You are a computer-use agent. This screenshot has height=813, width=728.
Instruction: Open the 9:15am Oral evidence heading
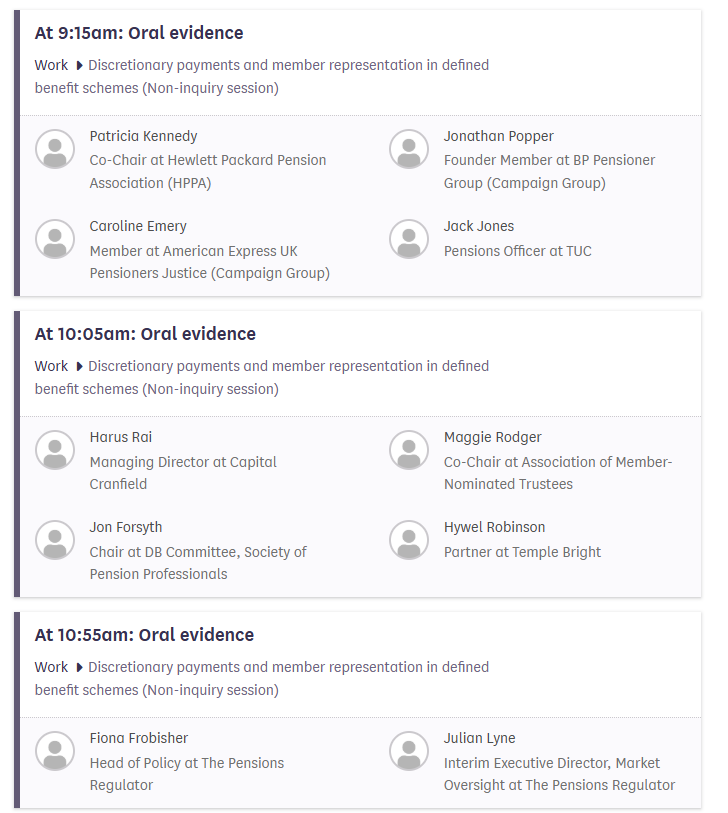click(x=139, y=33)
